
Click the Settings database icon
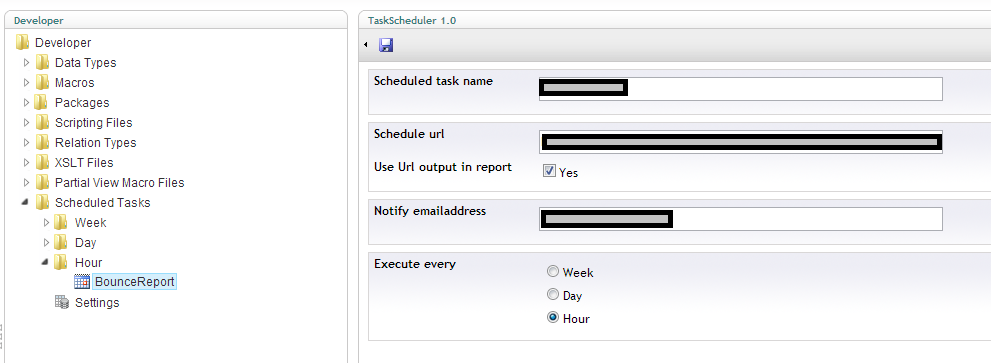point(62,302)
